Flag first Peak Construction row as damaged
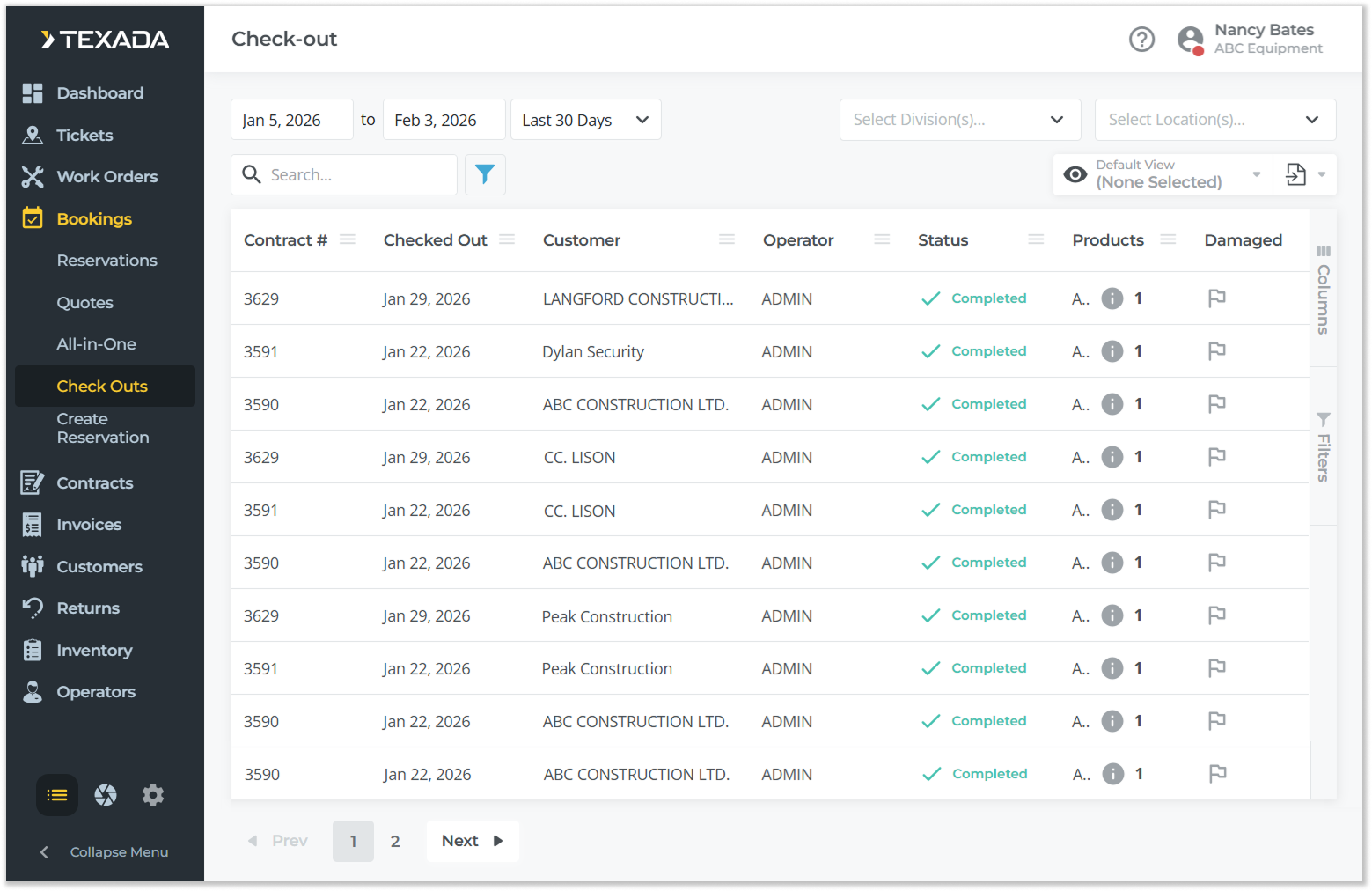Image resolution: width=1372 pixels, height=891 pixels. click(1217, 615)
